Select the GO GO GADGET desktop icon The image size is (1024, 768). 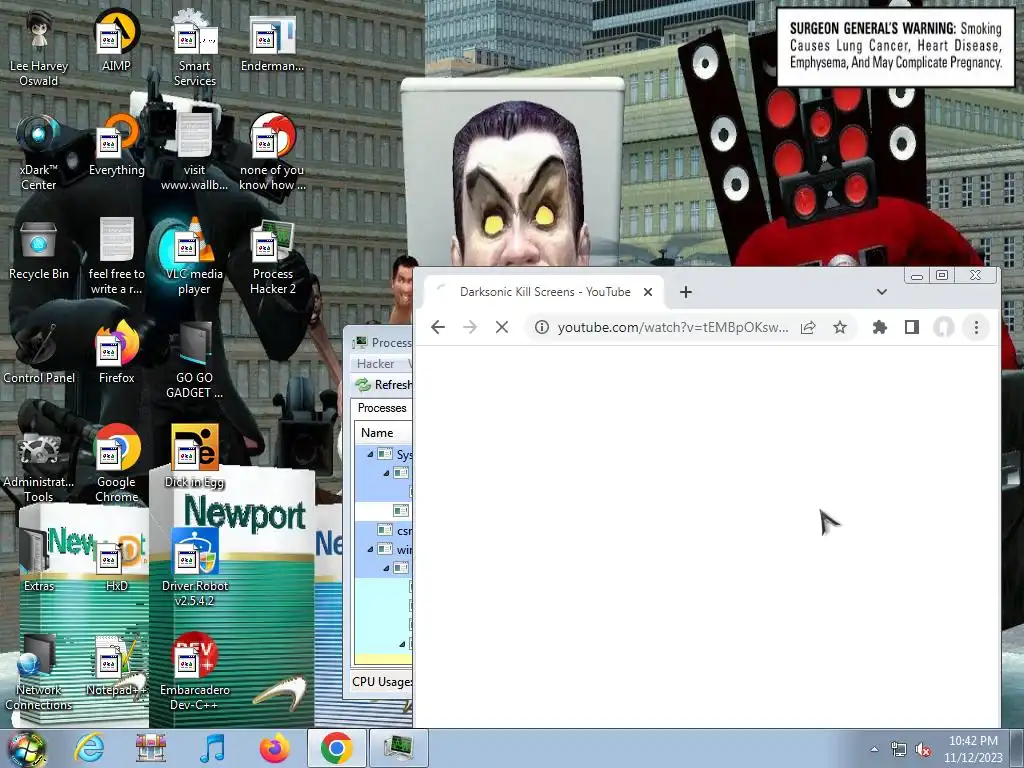click(x=194, y=360)
